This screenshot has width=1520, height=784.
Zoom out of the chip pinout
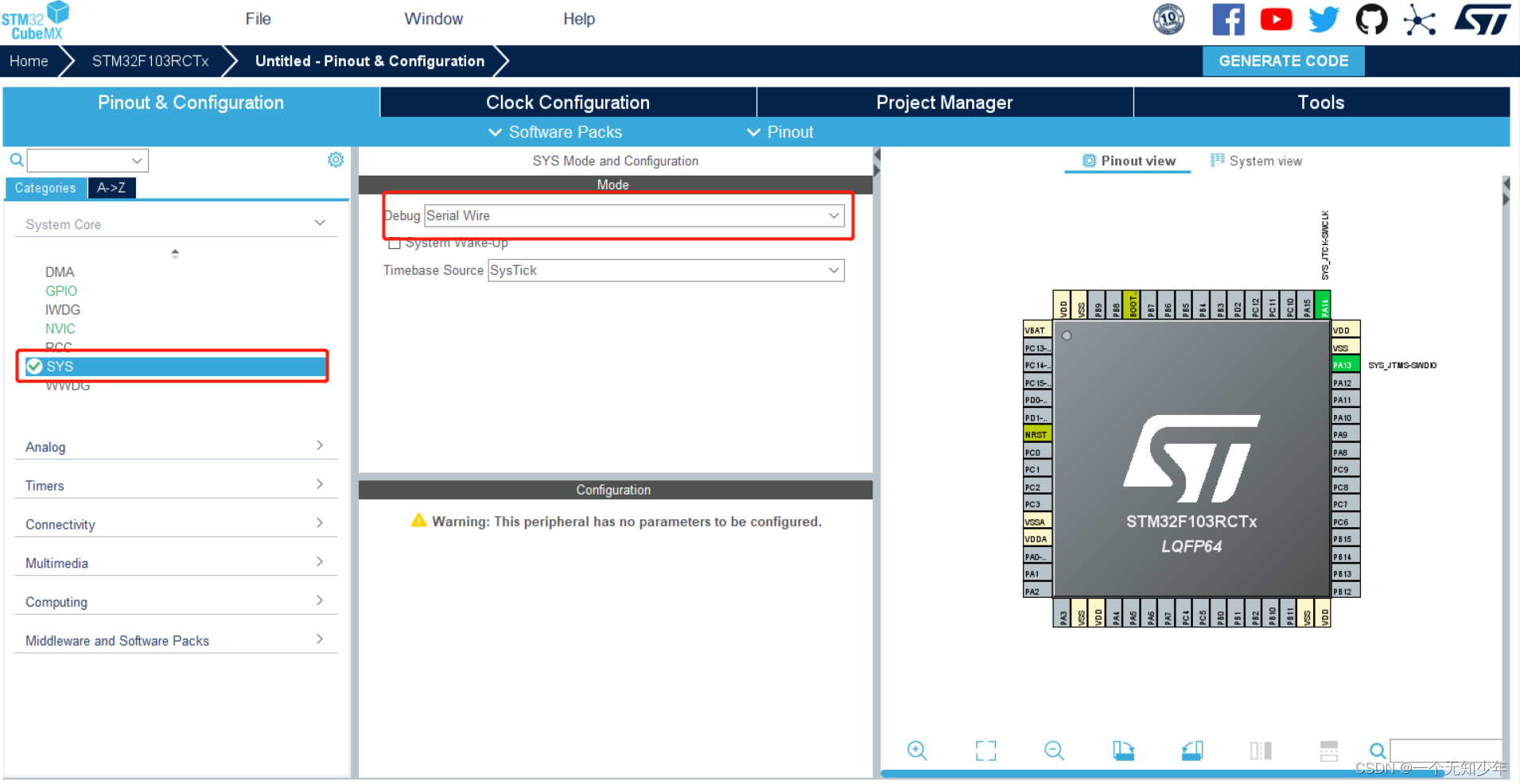1054,750
